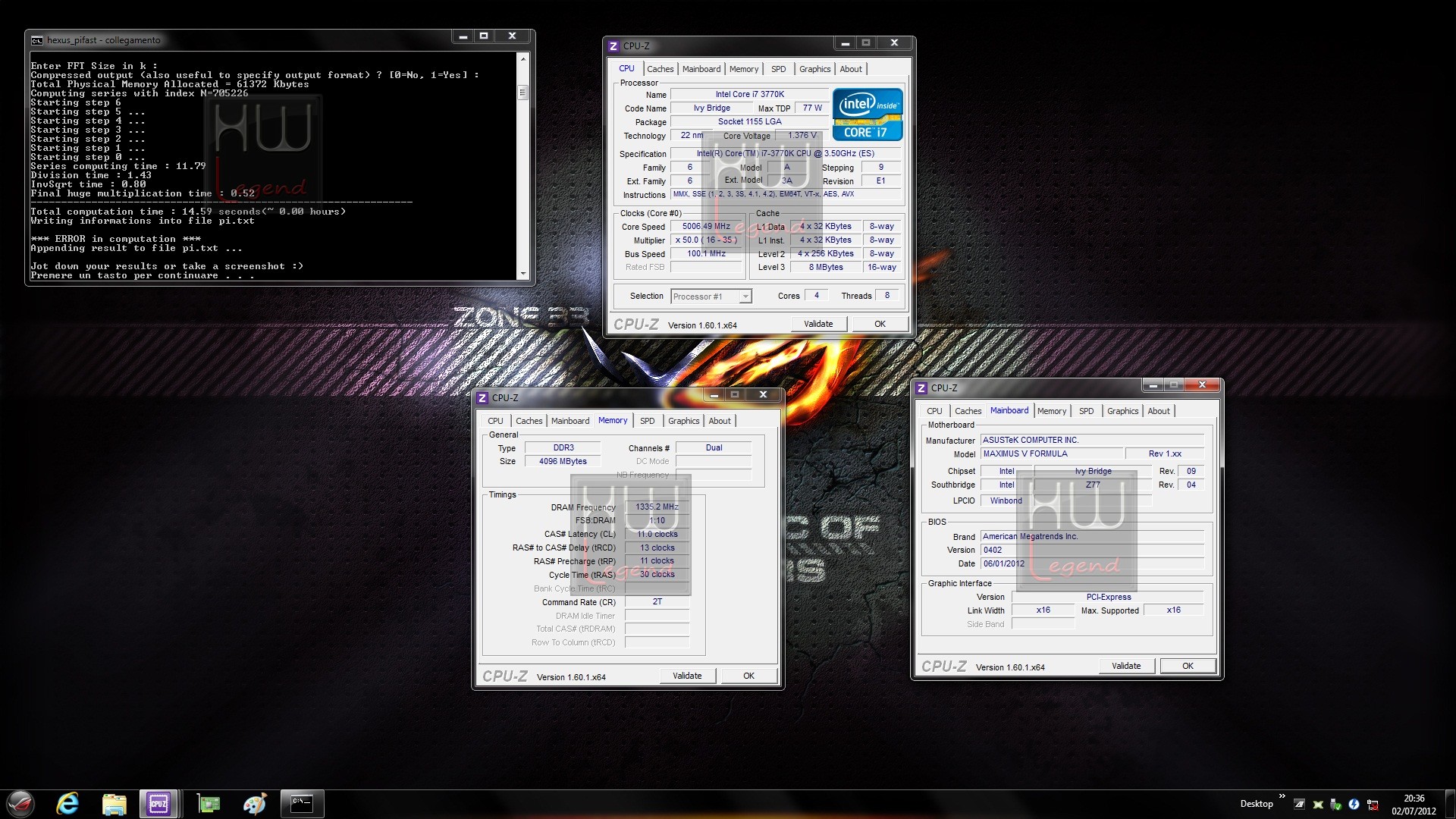Open Windows Explorer folder icon in taskbar

pos(114,804)
